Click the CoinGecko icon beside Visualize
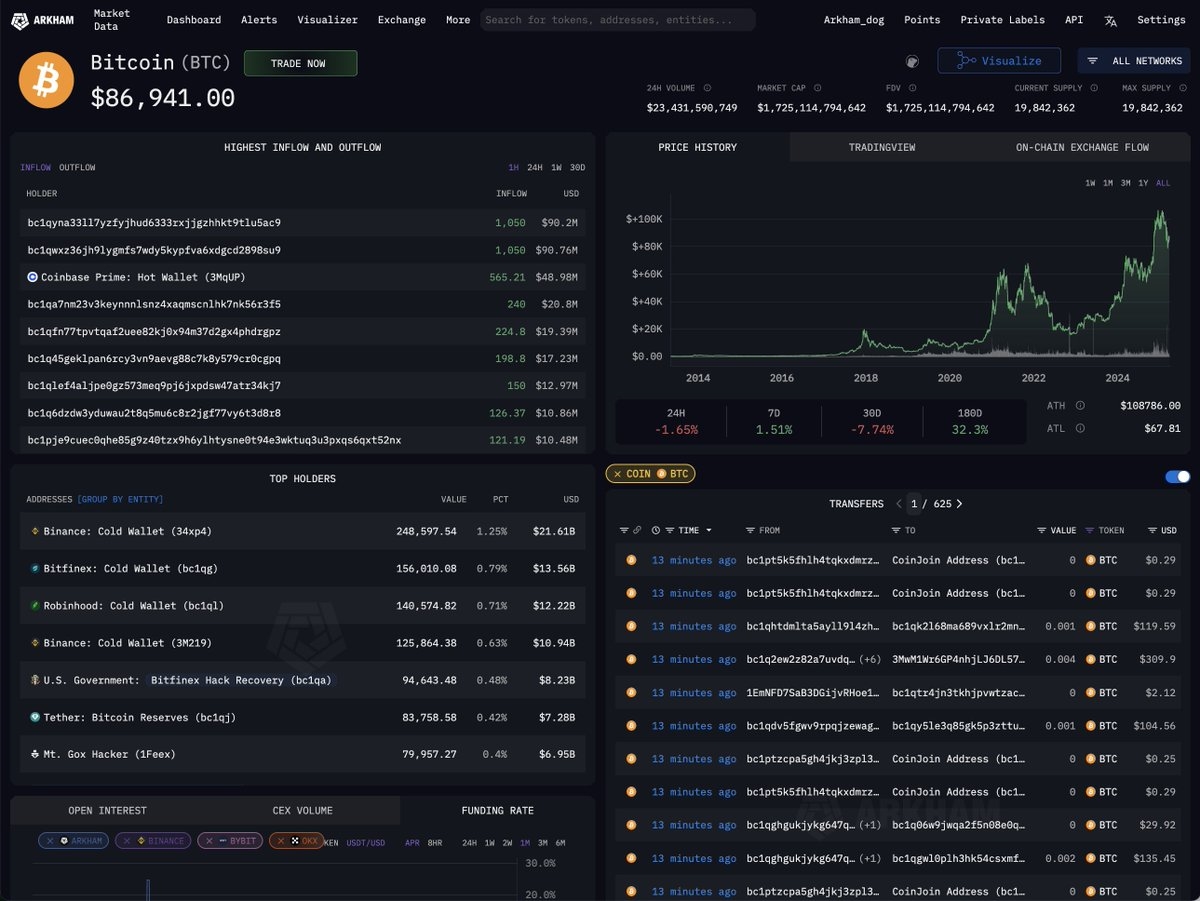The image size is (1200, 901). click(x=912, y=61)
